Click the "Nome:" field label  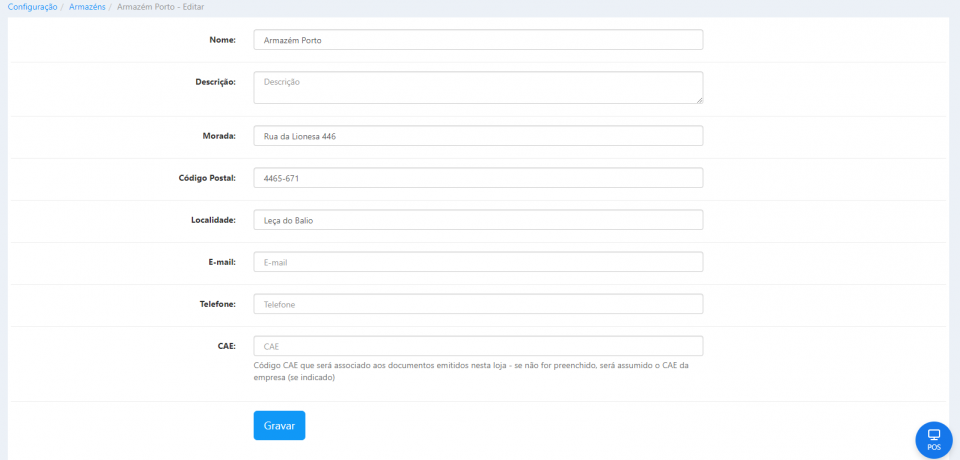(x=223, y=40)
